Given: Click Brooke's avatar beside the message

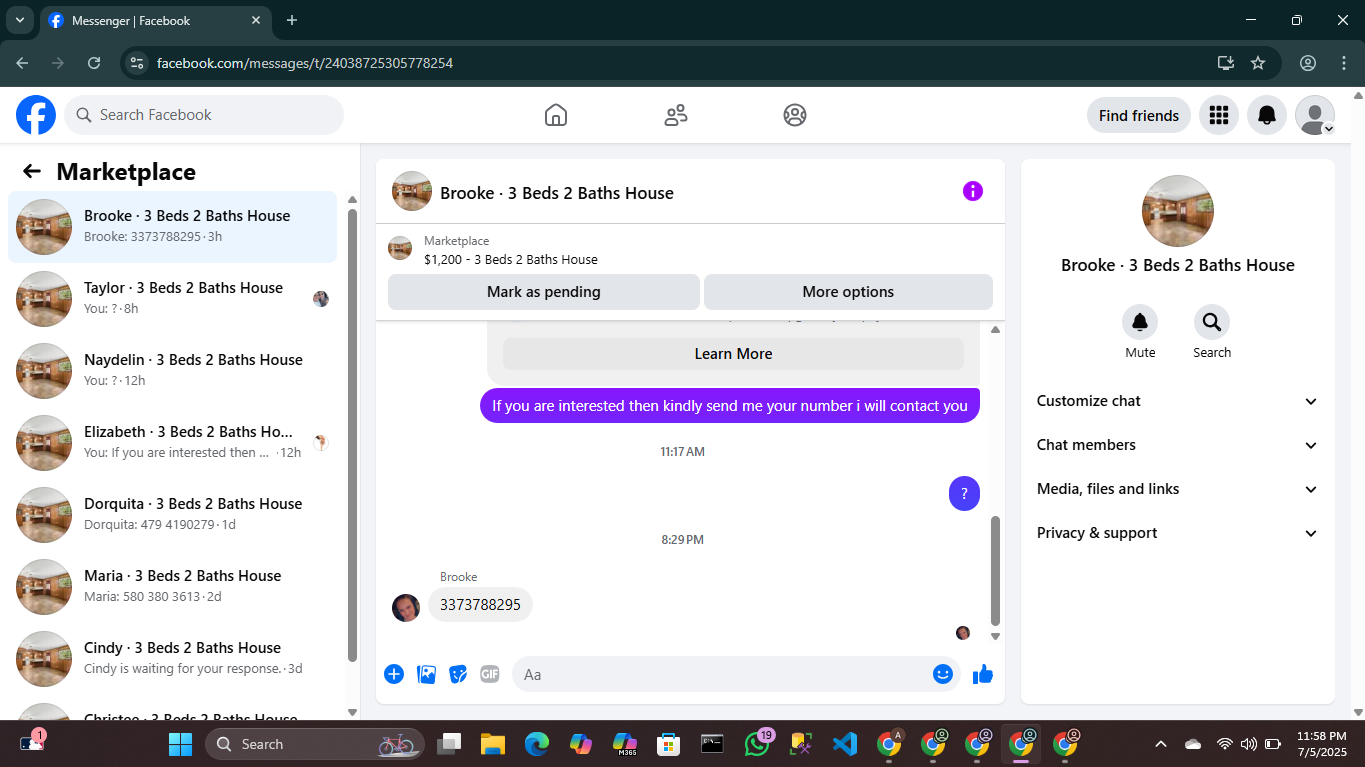Looking at the screenshot, I should [406, 607].
